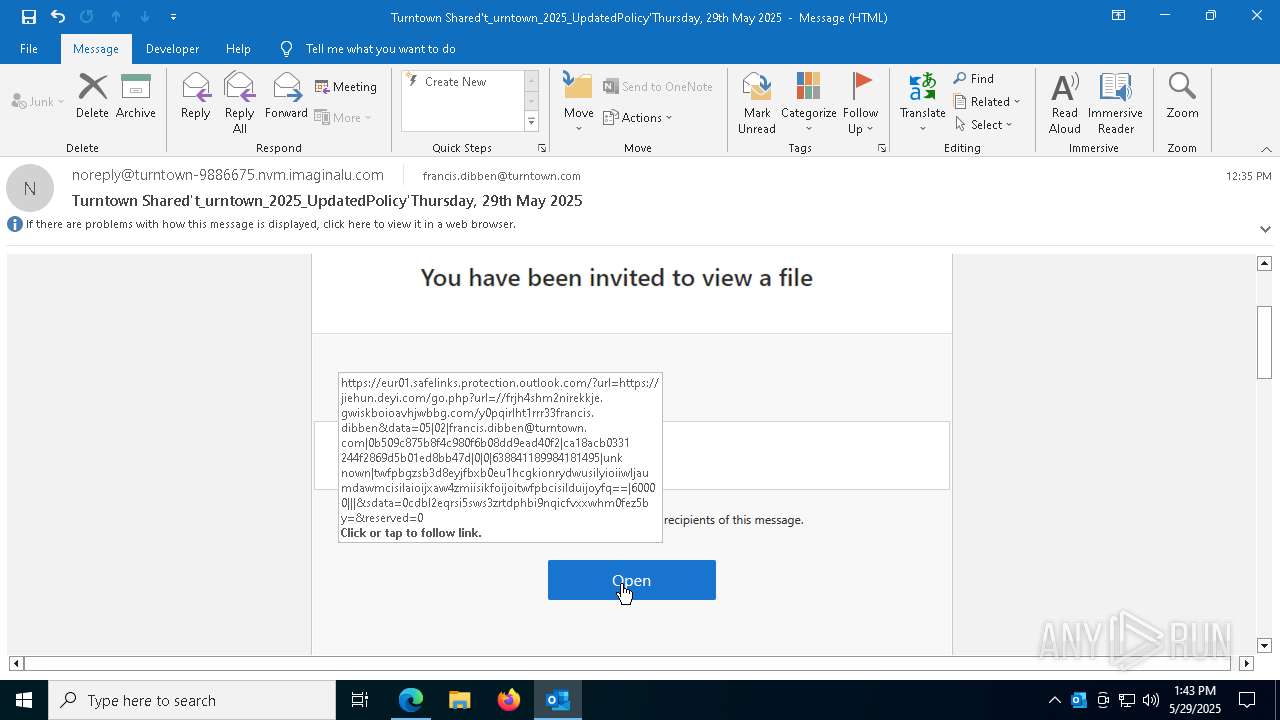Viewport: 1280px width, 720px height.
Task: Click the blue Open button
Action: [x=632, y=580]
